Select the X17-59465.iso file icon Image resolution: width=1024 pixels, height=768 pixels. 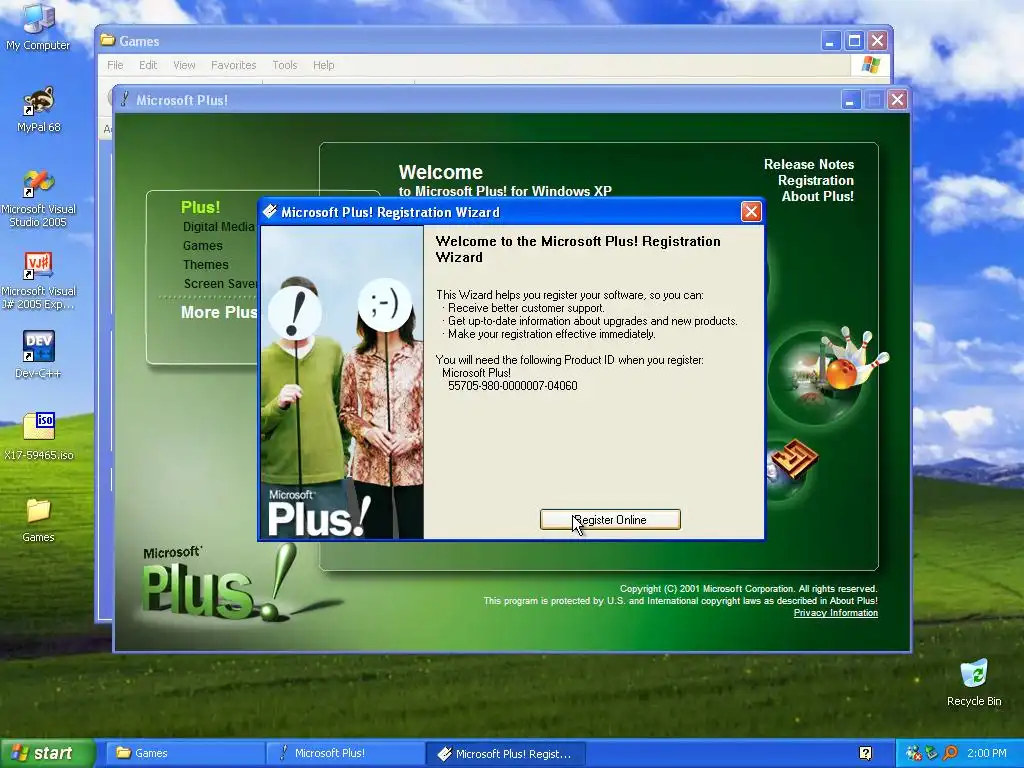pyautogui.click(x=38, y=436)
